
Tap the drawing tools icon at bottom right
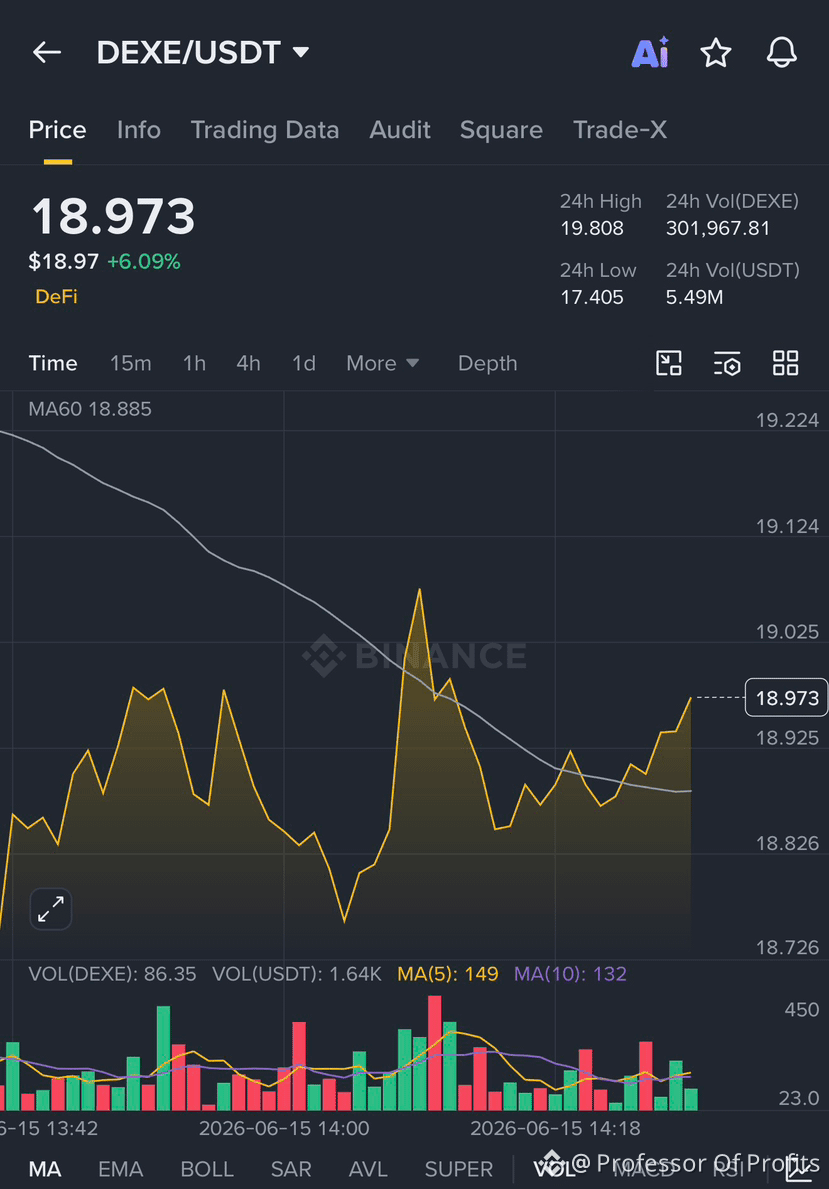tap(798, 1169)
